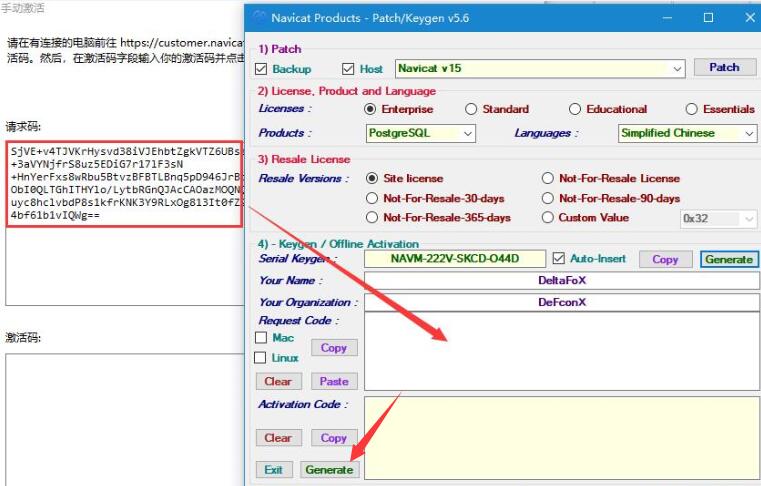761x486 pixels.
Task: Click the Activation Code output area
Action: click(562, 438)
